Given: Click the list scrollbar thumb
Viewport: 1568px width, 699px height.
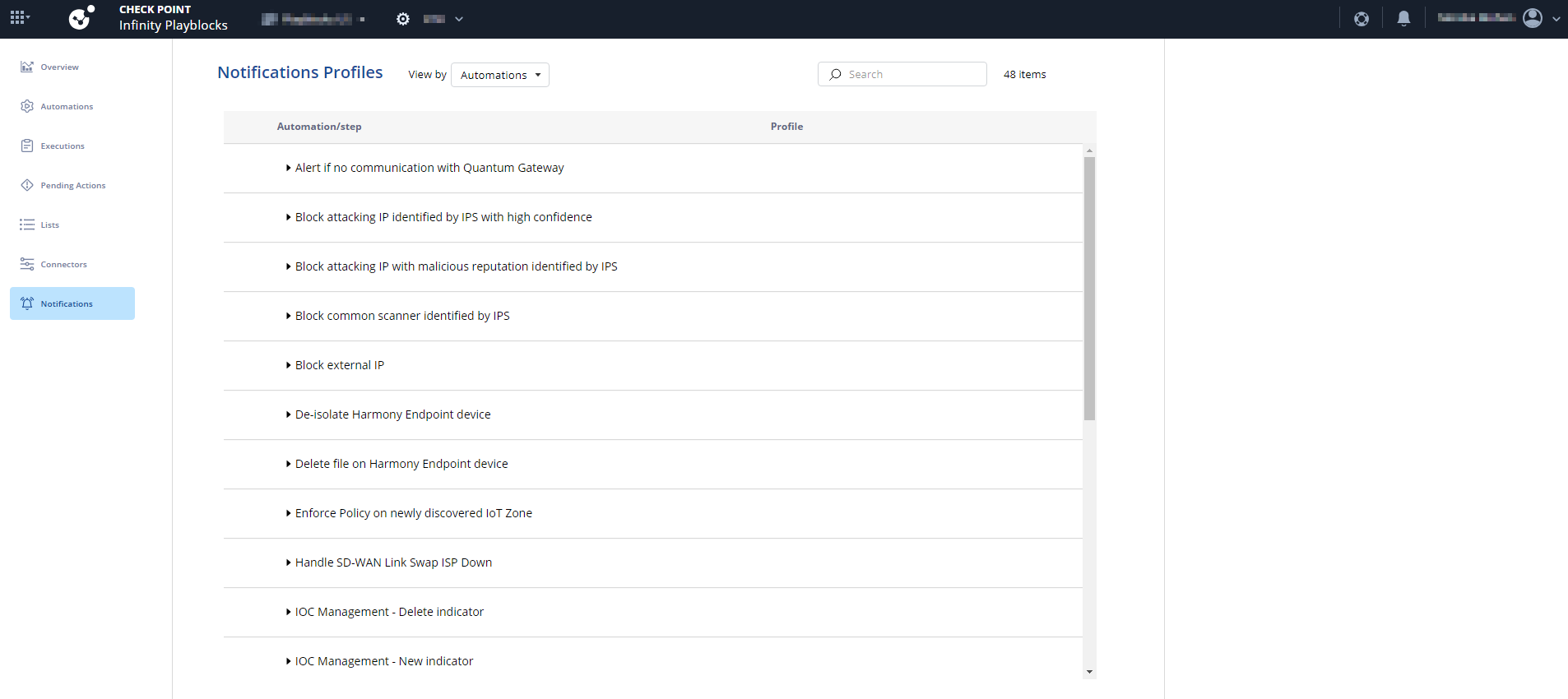Looking at the screenshot, I should click(1089, 289).
